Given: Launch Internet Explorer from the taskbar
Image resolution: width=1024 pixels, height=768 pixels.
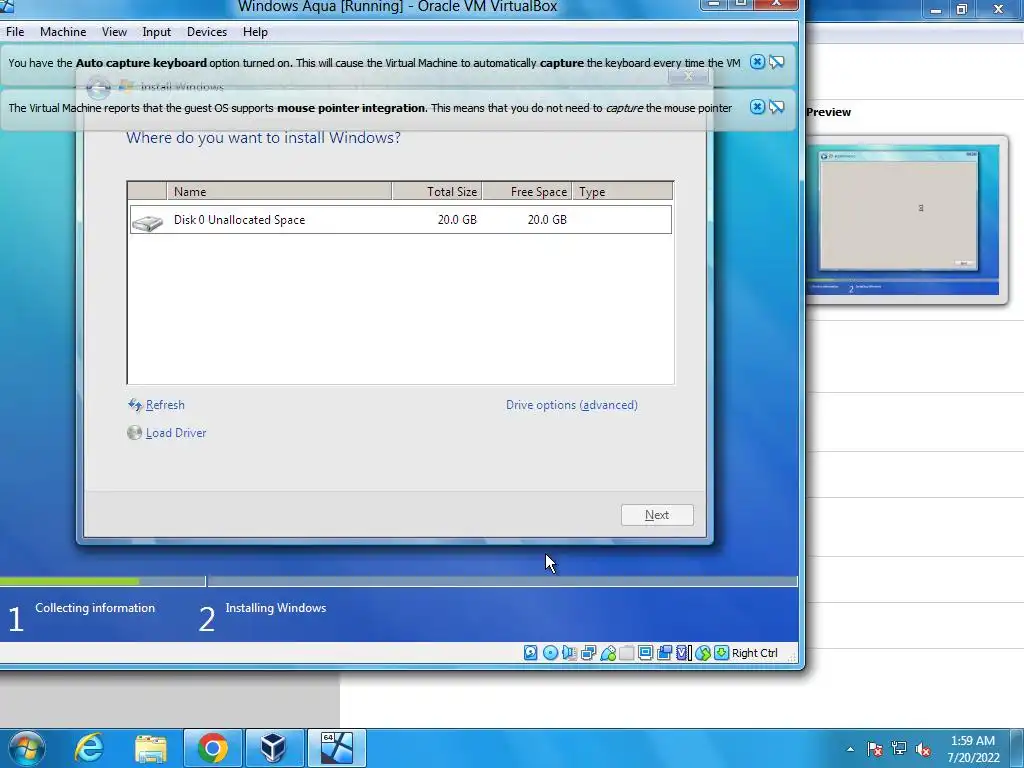Looking at the screenshot, I should (x=89, y=748).
